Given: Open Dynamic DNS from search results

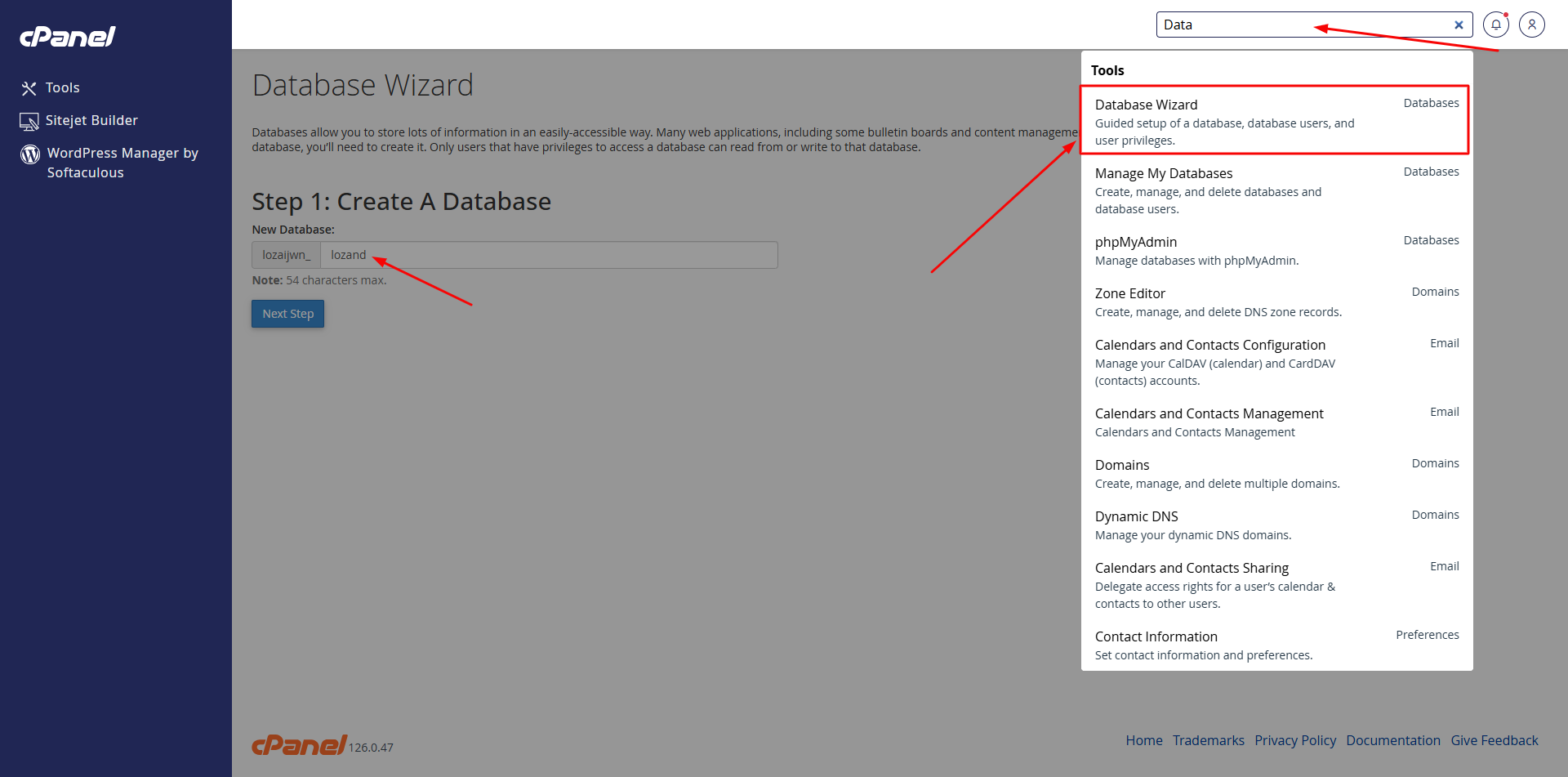Looking at the screenshot, I should (1136, 516).
